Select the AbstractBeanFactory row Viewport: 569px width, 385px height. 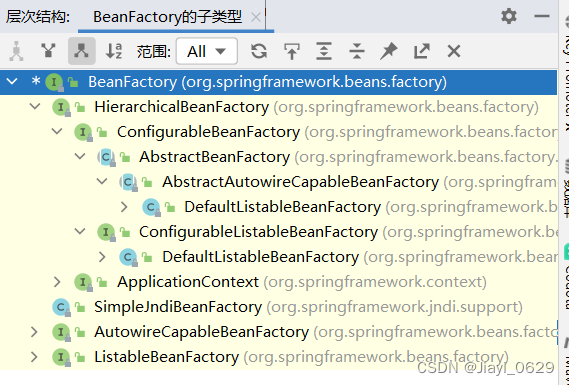tap(278, 157)
